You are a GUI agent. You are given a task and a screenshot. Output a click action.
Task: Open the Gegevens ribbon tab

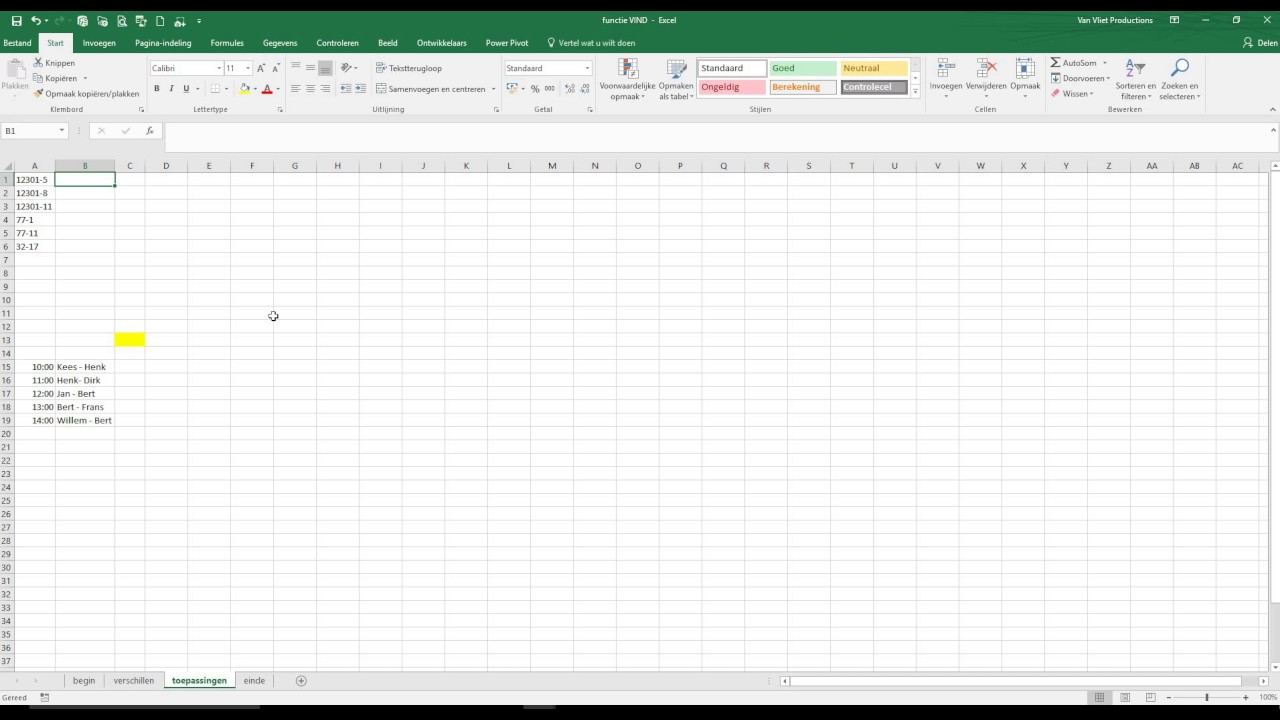280,43
